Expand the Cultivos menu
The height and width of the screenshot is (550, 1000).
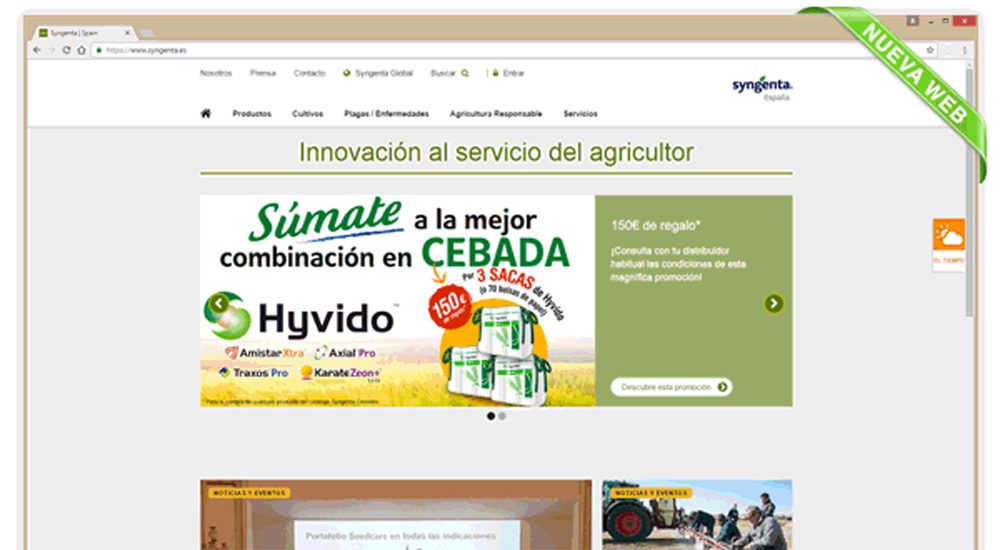point(308,114)
